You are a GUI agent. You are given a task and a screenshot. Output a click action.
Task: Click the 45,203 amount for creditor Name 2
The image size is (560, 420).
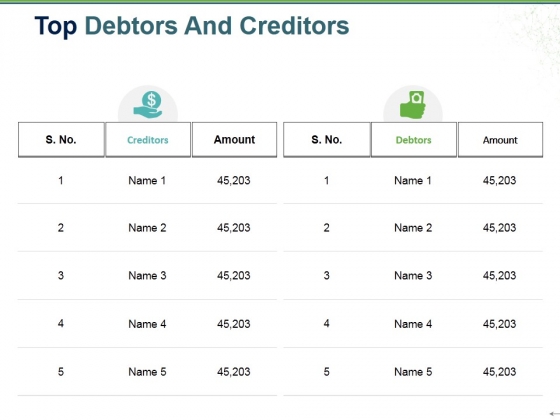(234, 228)
